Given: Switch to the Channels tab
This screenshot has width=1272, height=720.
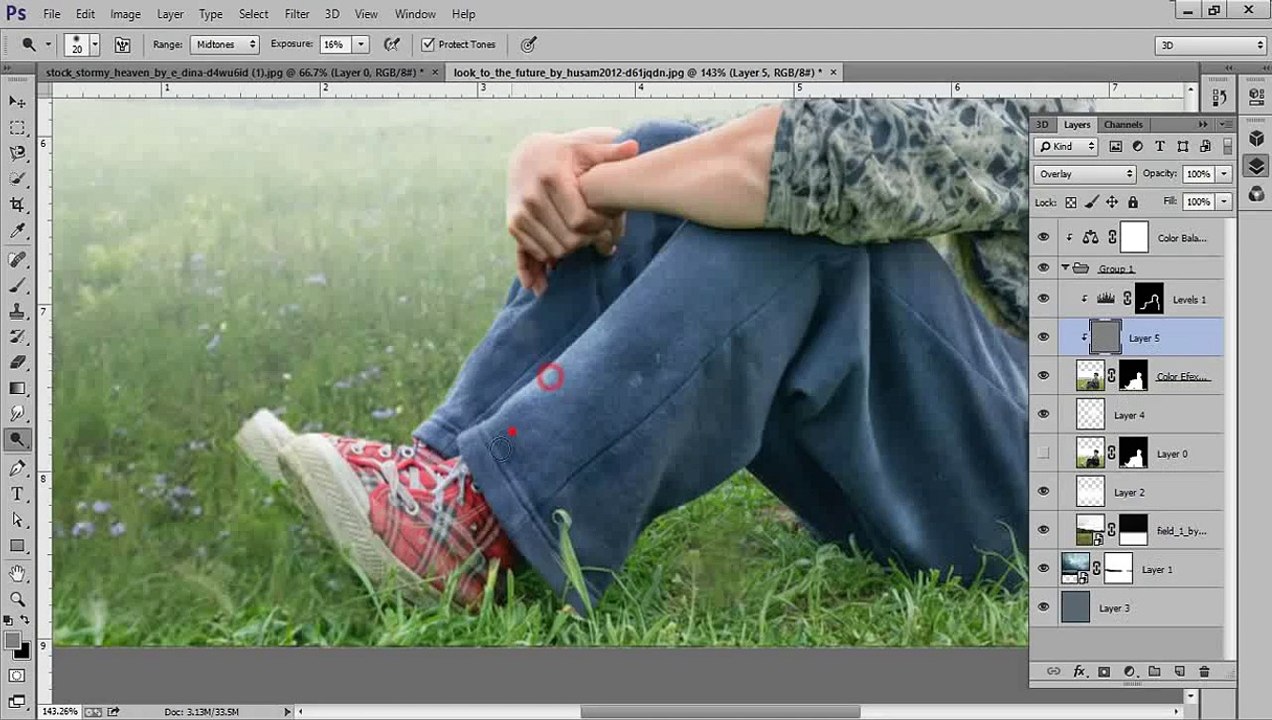Looking at the screenshot, I should tap(1123, 125).
